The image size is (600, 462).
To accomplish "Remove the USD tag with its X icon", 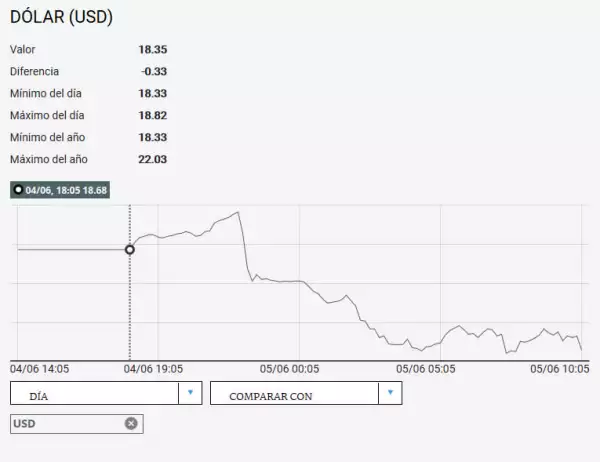I will 131,423.
